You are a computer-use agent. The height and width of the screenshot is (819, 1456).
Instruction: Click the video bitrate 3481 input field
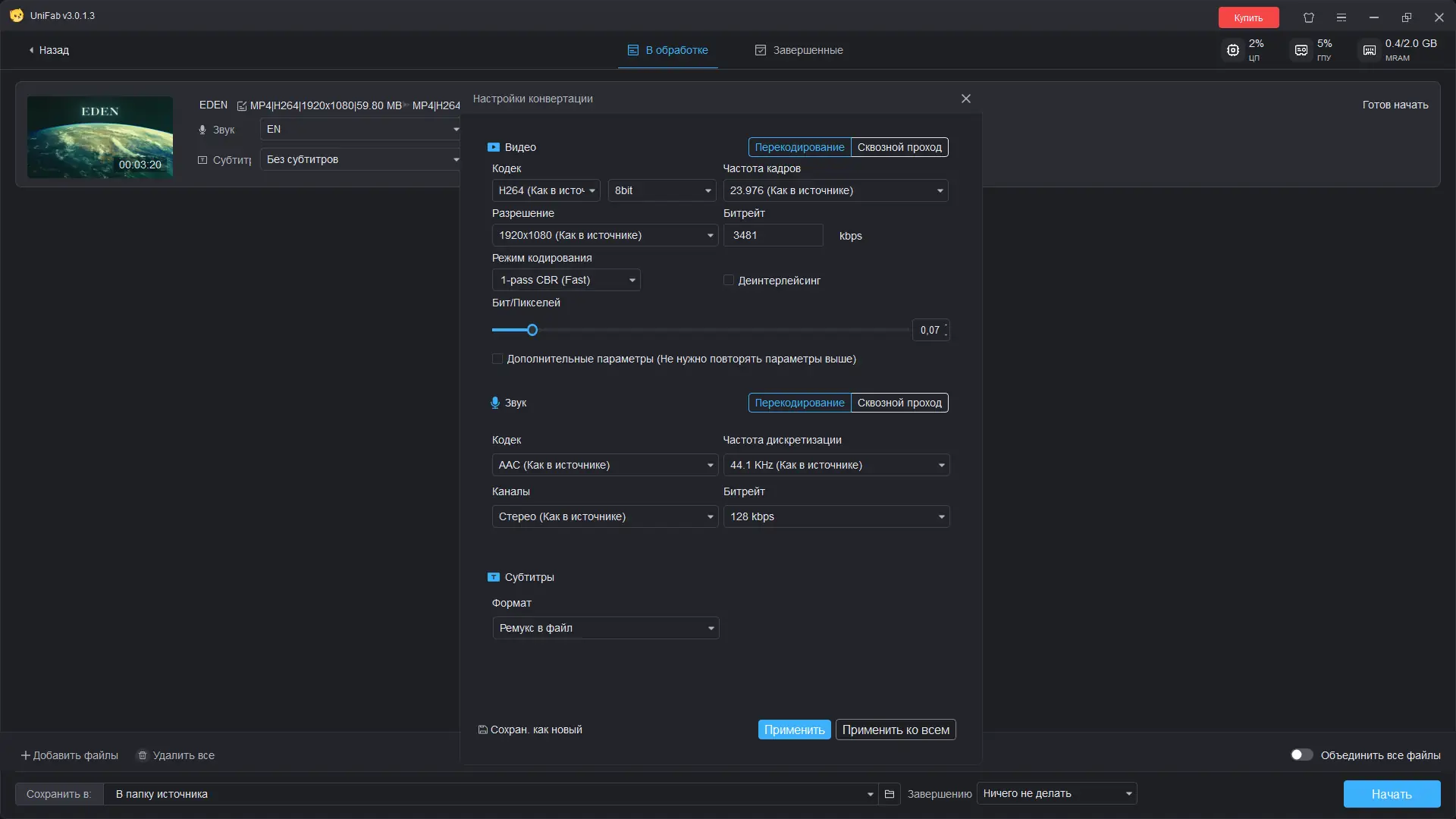click(x=772, y=235)
